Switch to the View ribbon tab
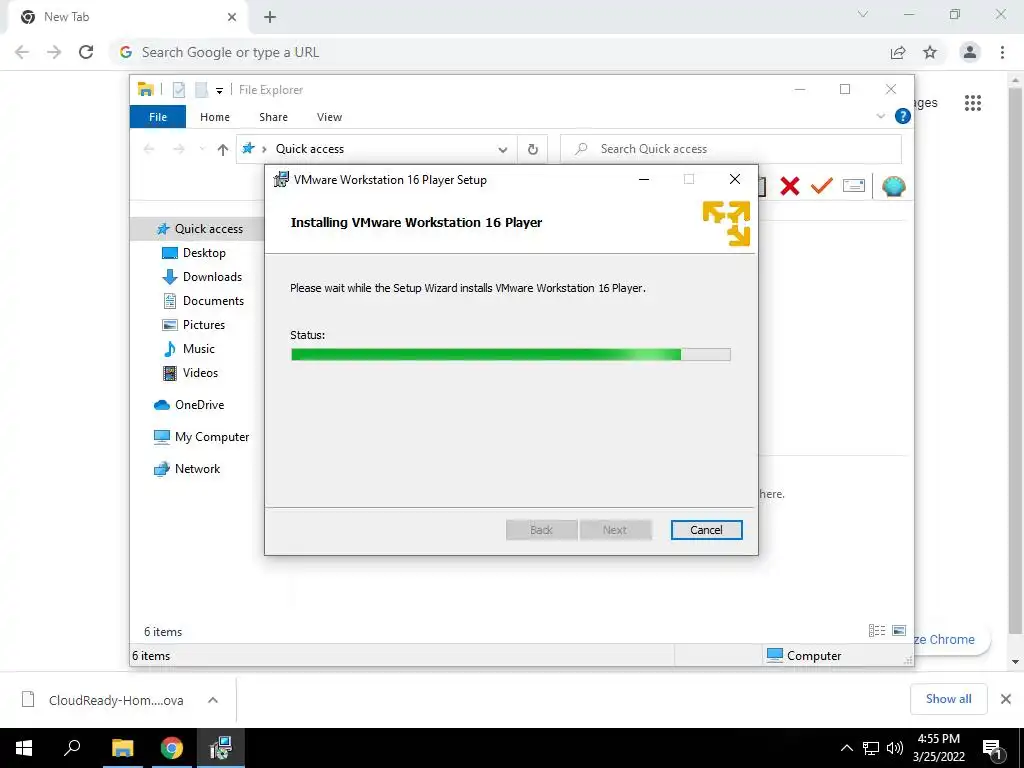The image size is (1024, 768). [x=329, y=117]
